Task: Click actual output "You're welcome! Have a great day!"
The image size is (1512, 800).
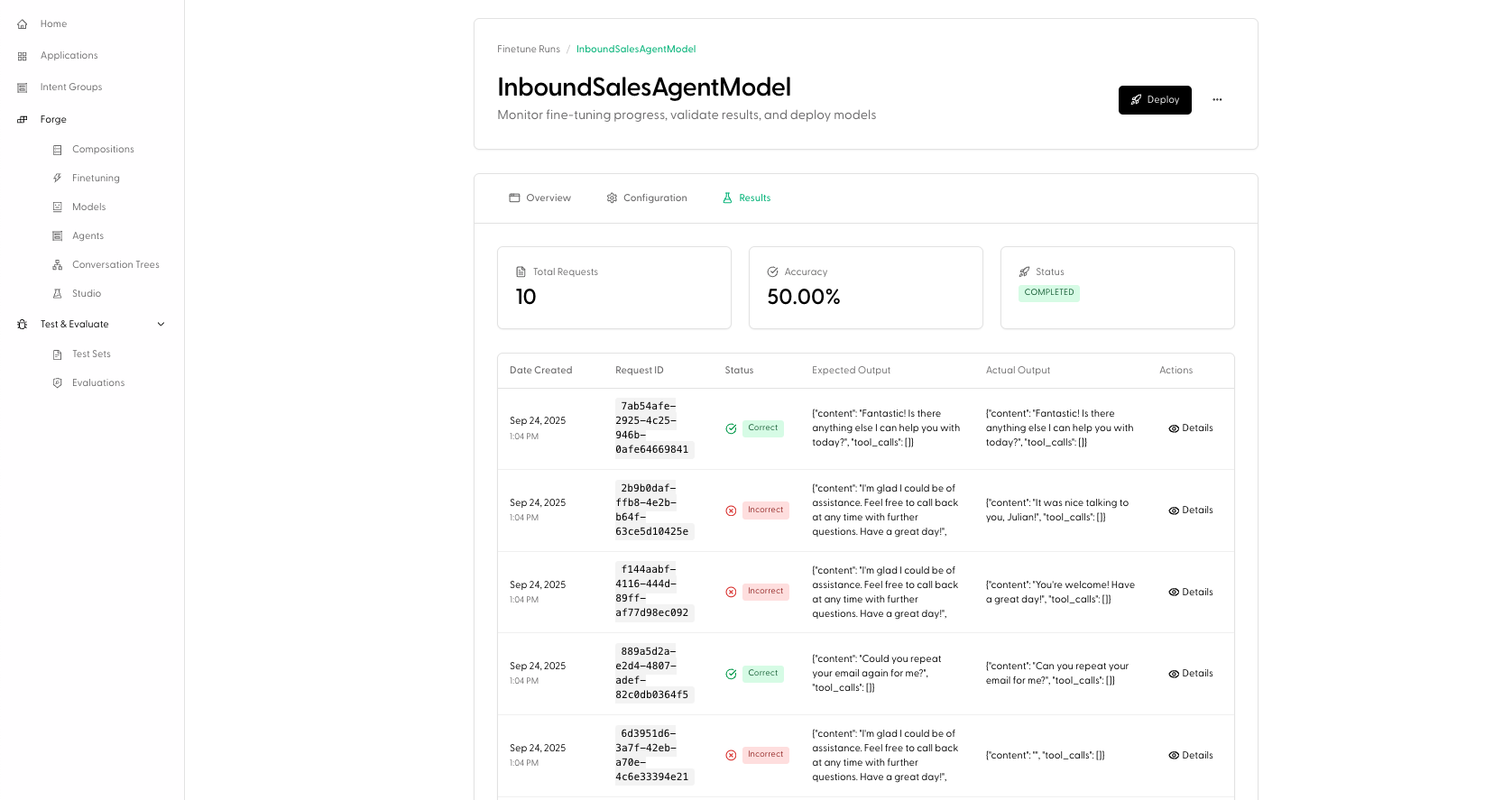Action: click(1060, 593)
